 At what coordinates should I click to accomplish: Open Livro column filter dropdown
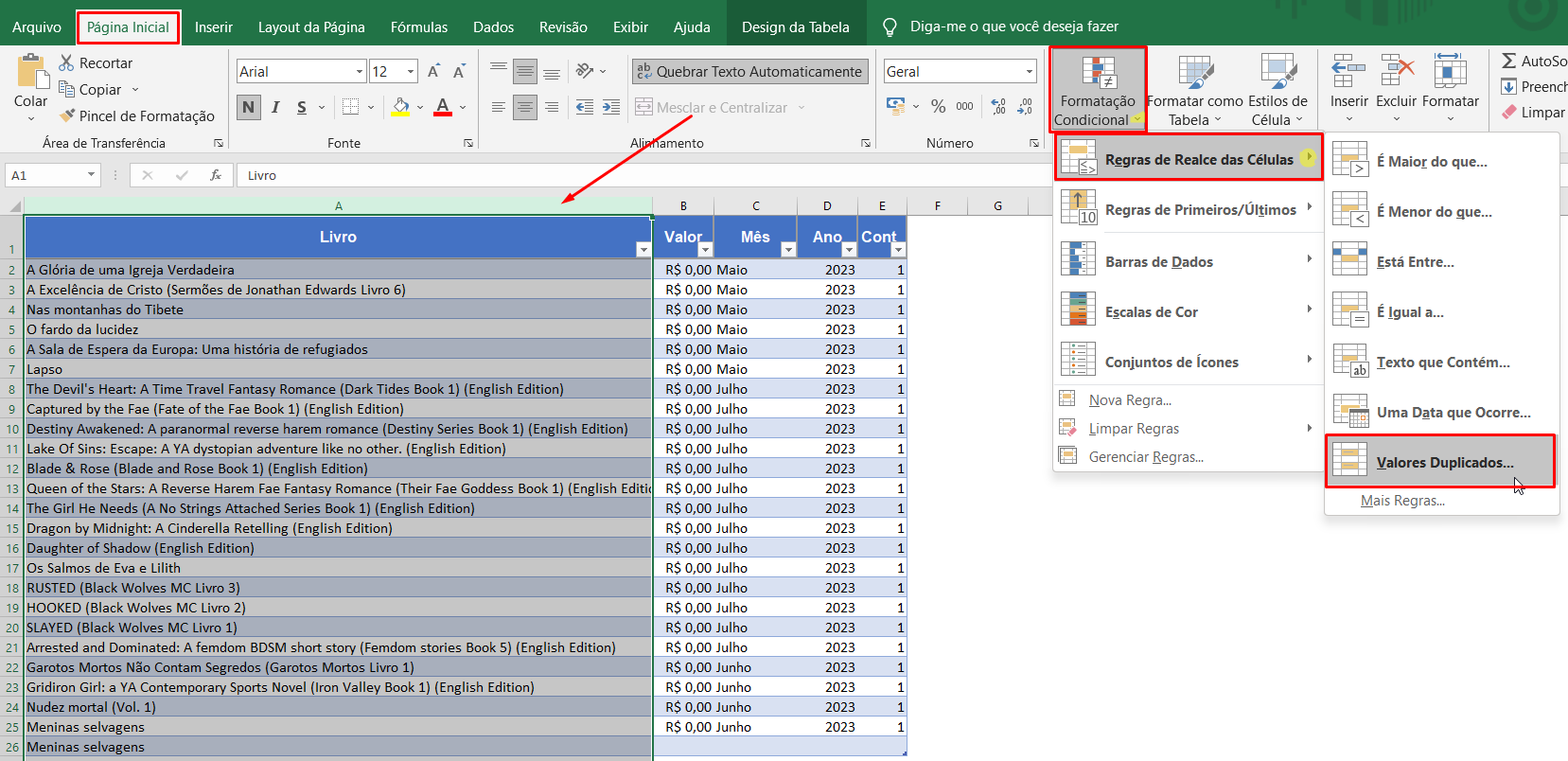(x=643, y=250)
